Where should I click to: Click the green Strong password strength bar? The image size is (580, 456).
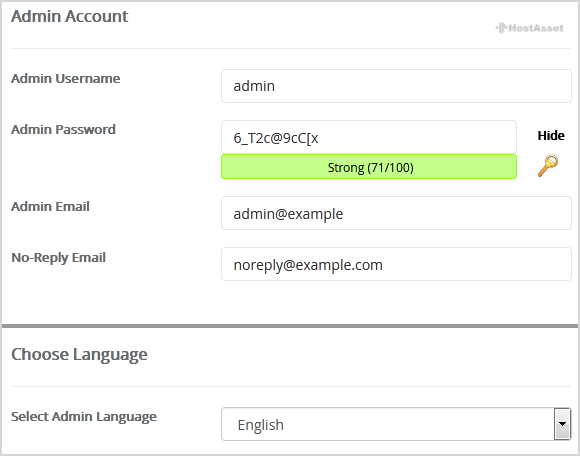click(x=369, y=167)
